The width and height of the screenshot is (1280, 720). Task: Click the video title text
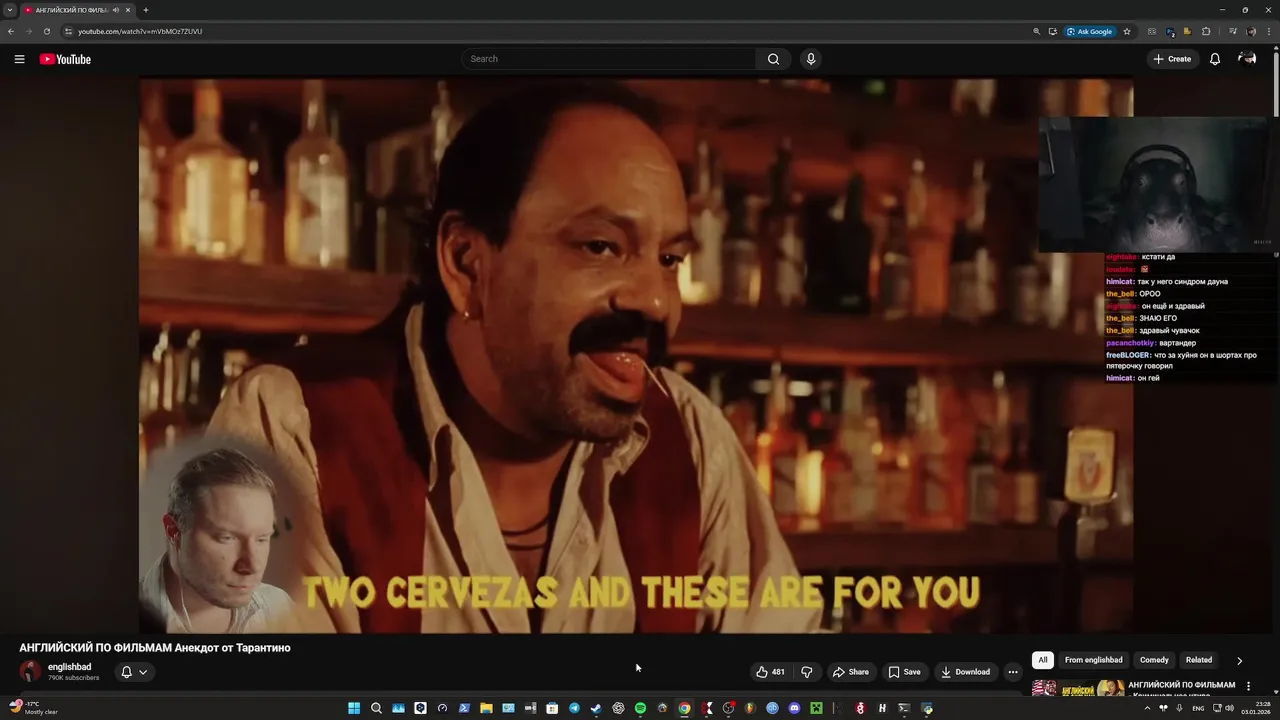point(155,648)
